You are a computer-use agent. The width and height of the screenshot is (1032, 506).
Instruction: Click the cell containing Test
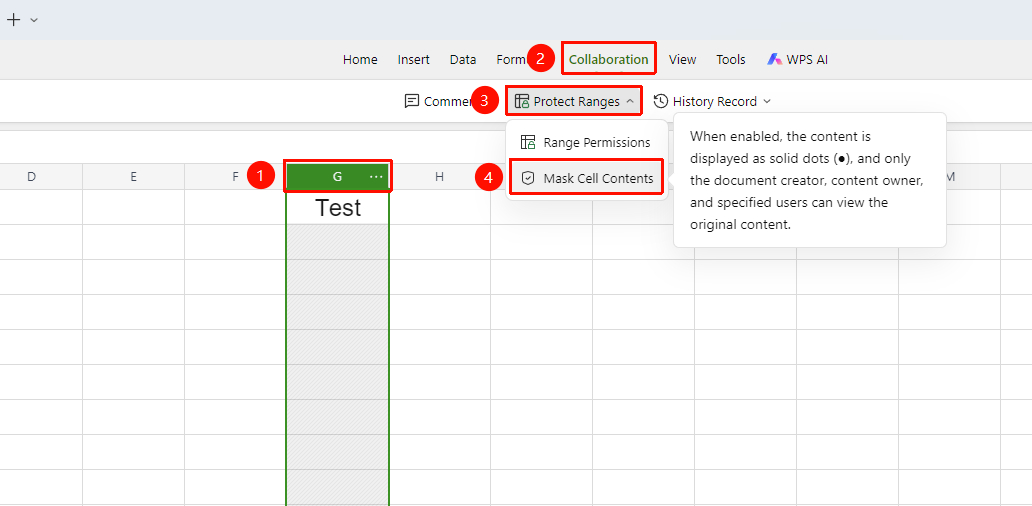point(338,207)
